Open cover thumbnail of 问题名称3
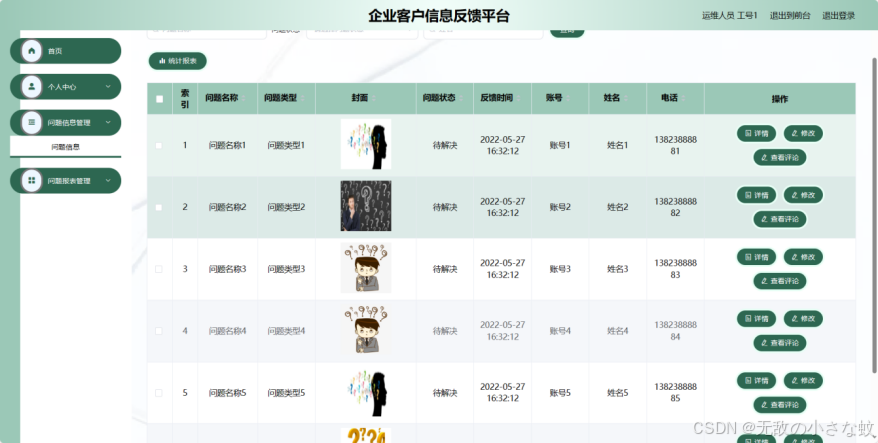This screenshot has height=443, width=878. (366, 268)
